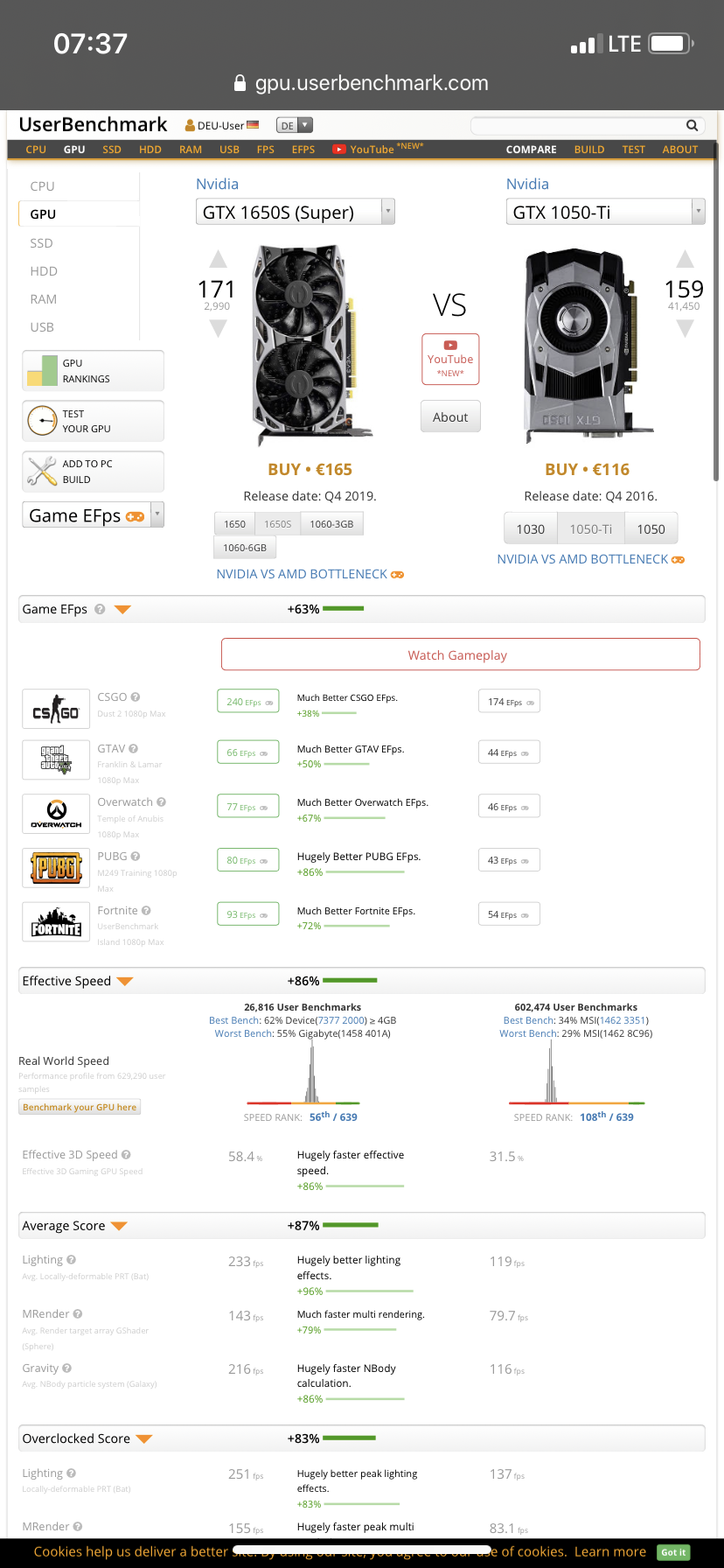Click the browser URL gpu.userbenchmark.com
The height and width of the screenshot is (1568, 724).
point(372,83)
